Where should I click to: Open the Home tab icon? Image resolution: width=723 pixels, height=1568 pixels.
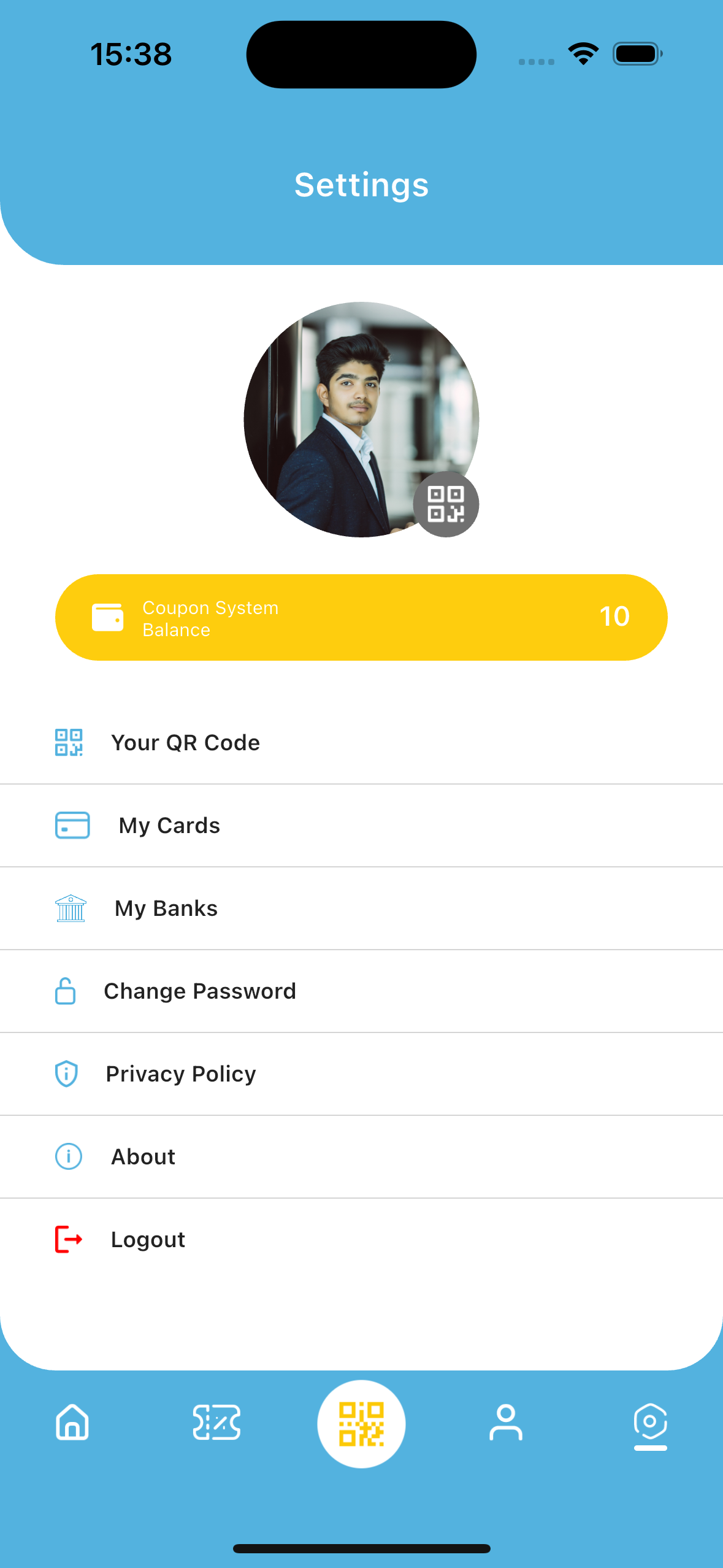pyautogui.click(x=72, y=1422)
